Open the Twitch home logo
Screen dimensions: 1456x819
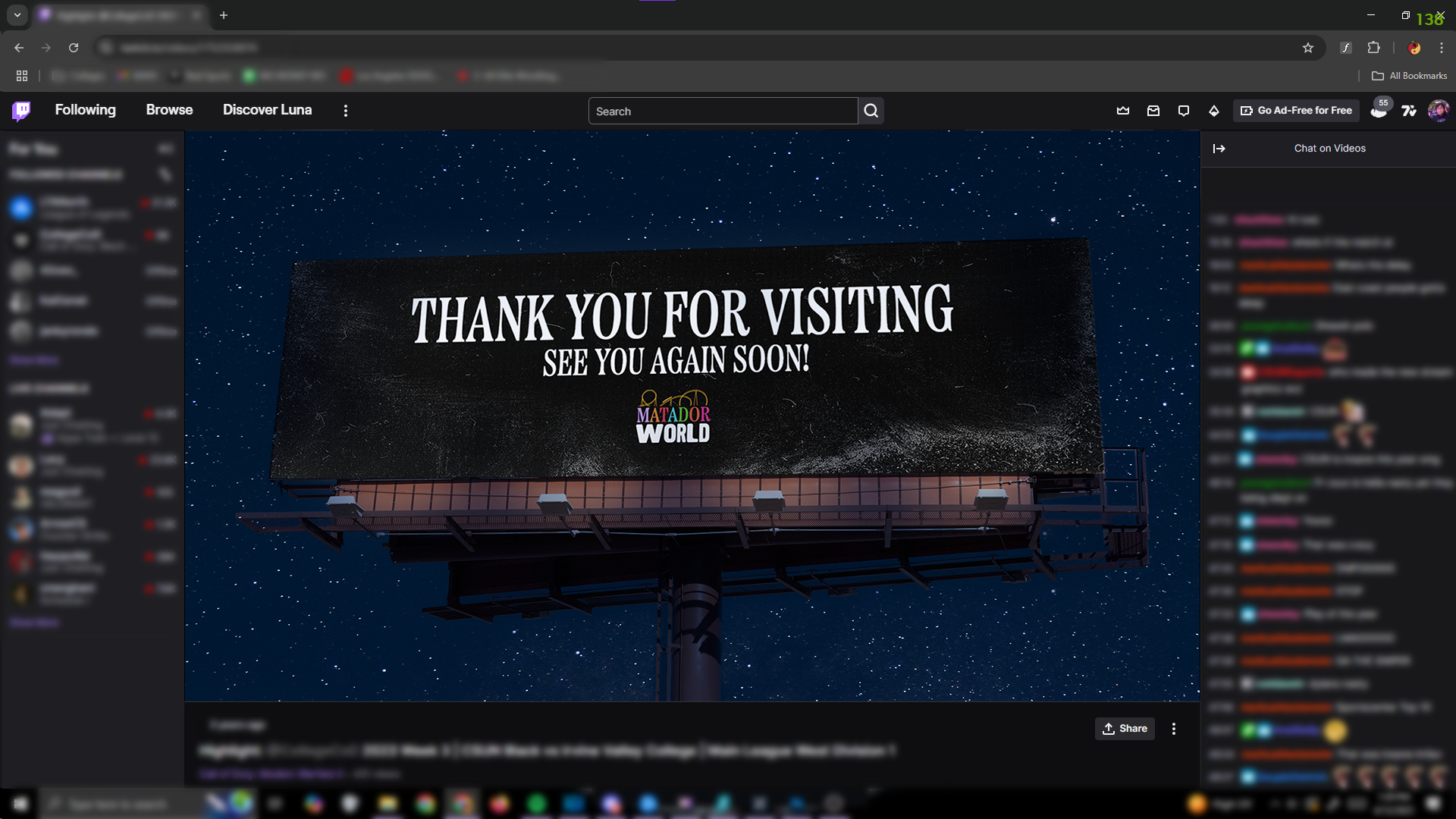21,111
